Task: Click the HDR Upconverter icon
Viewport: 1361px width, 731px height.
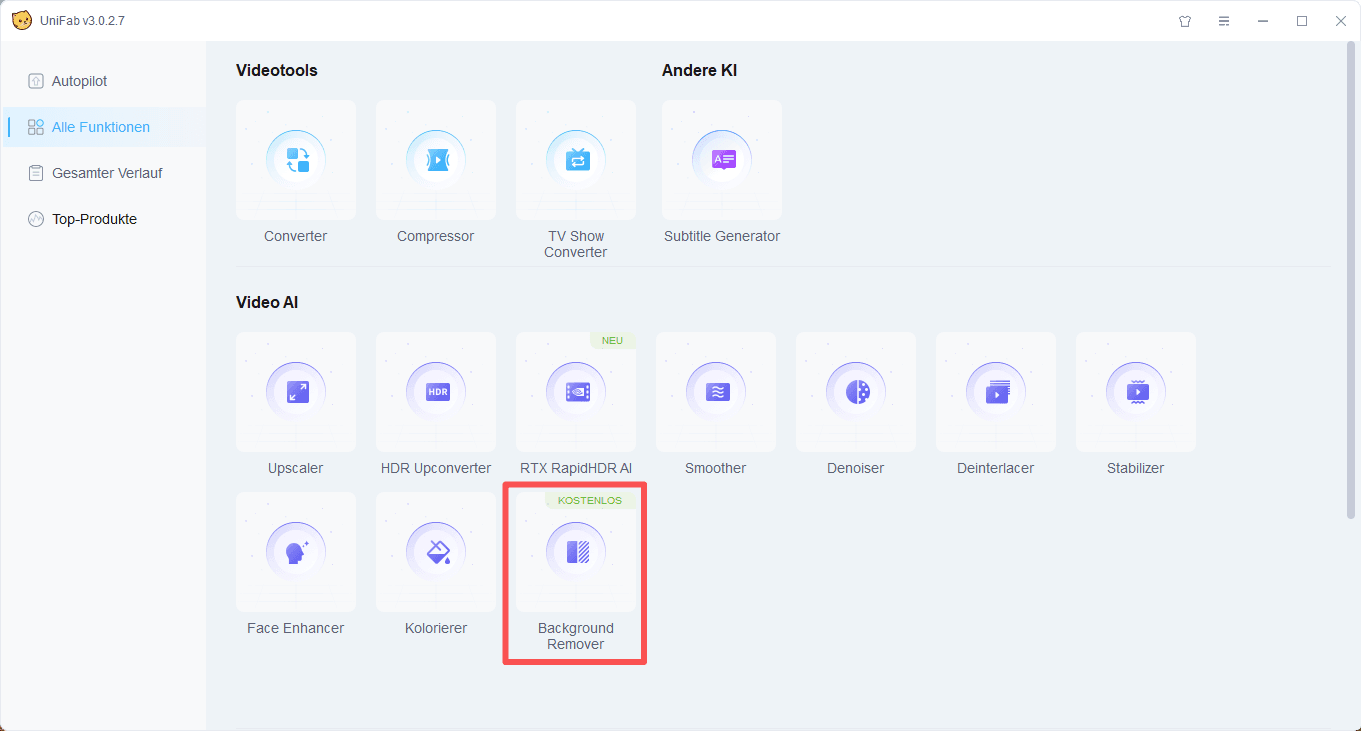Action: coord(436,392)
